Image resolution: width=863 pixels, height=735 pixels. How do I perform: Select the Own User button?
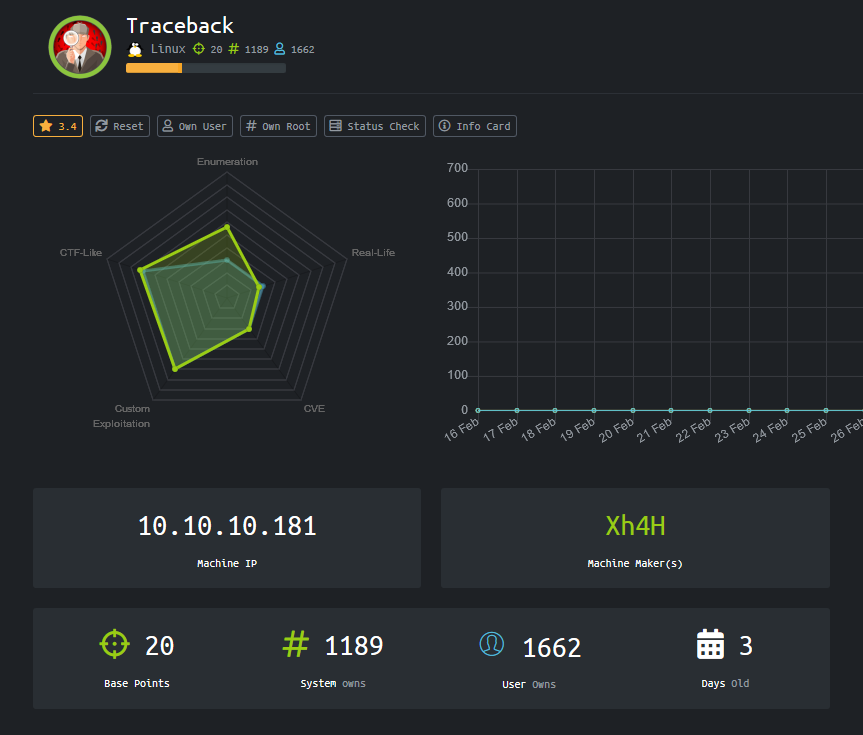coord(194,126)
